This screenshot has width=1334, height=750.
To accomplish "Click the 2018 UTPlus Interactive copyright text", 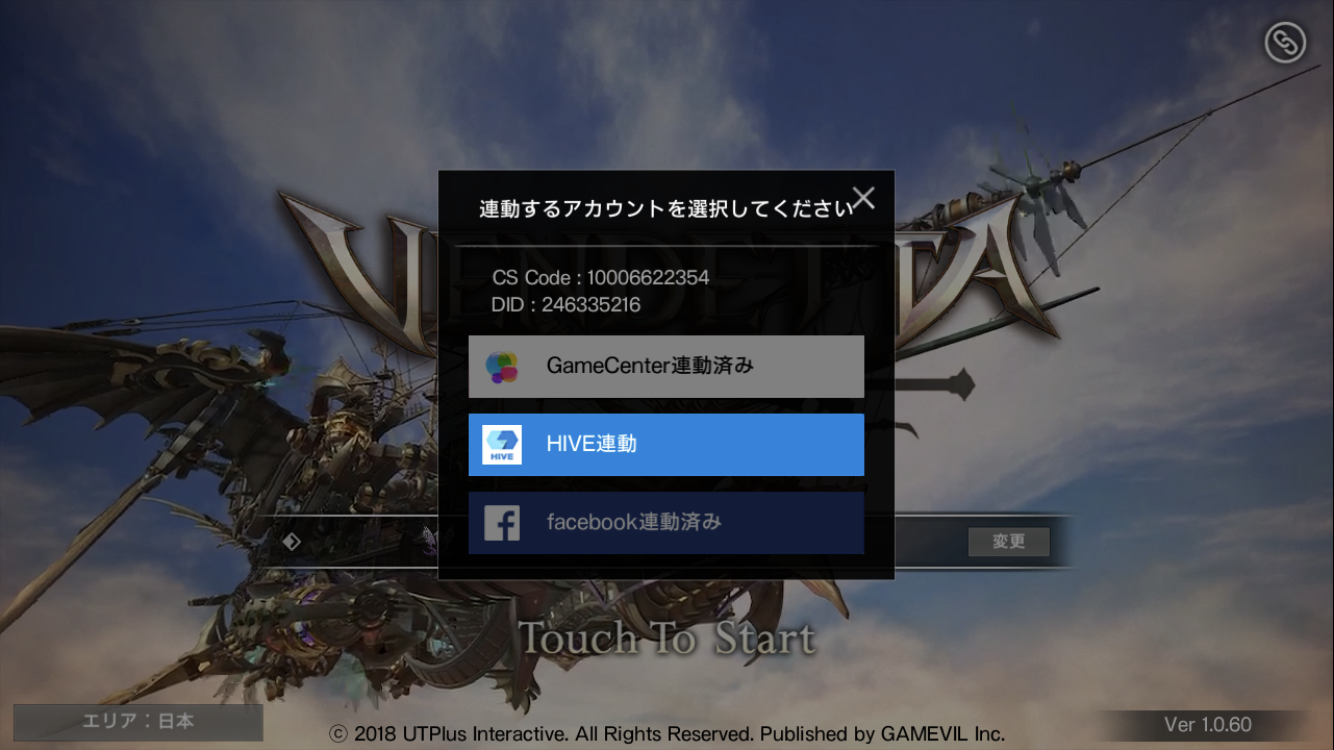I will [x=667, y=734].
